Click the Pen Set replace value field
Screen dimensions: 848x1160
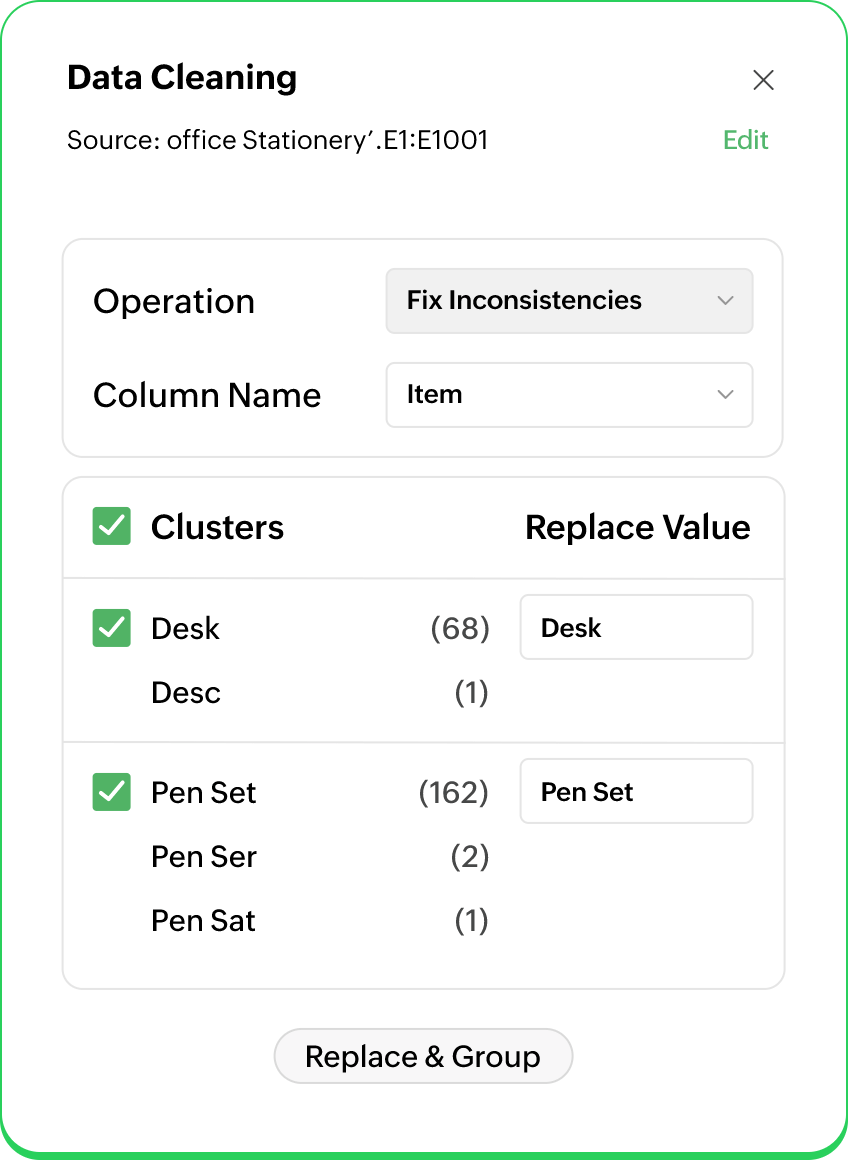[636, 791]
